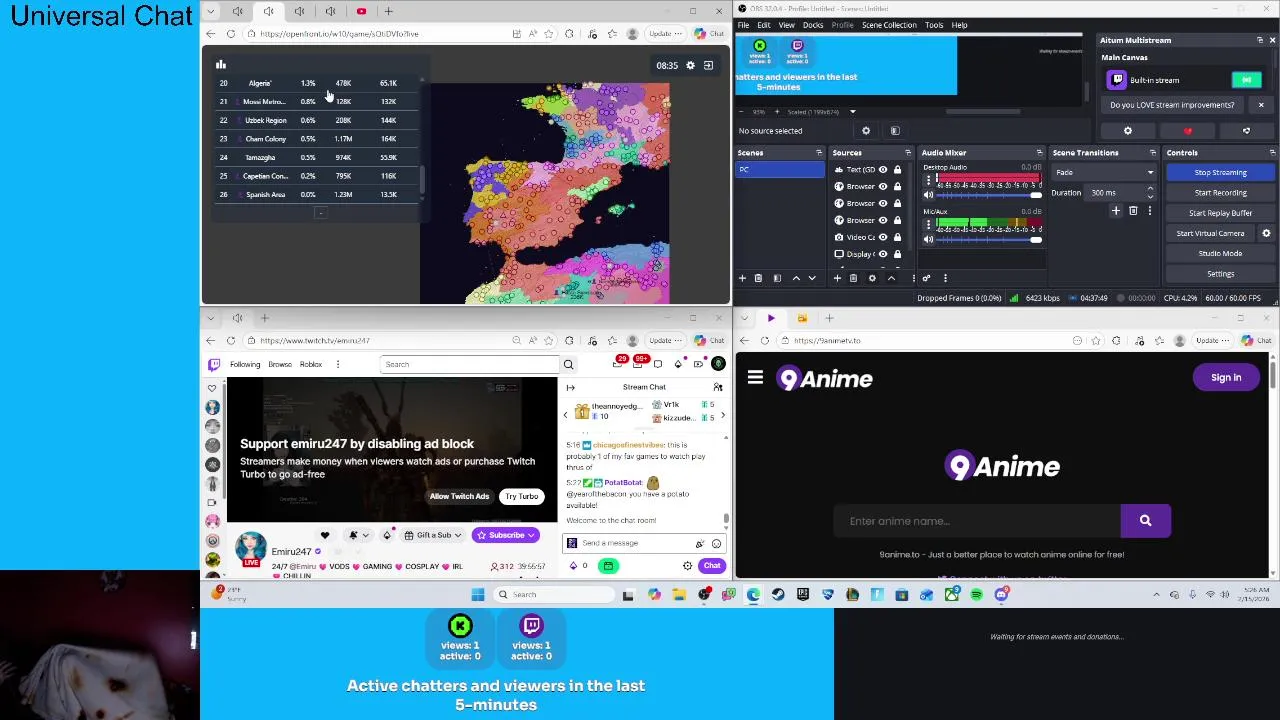Click Start Recording in OBS

pyautogui.click(x=1220, y=193)
